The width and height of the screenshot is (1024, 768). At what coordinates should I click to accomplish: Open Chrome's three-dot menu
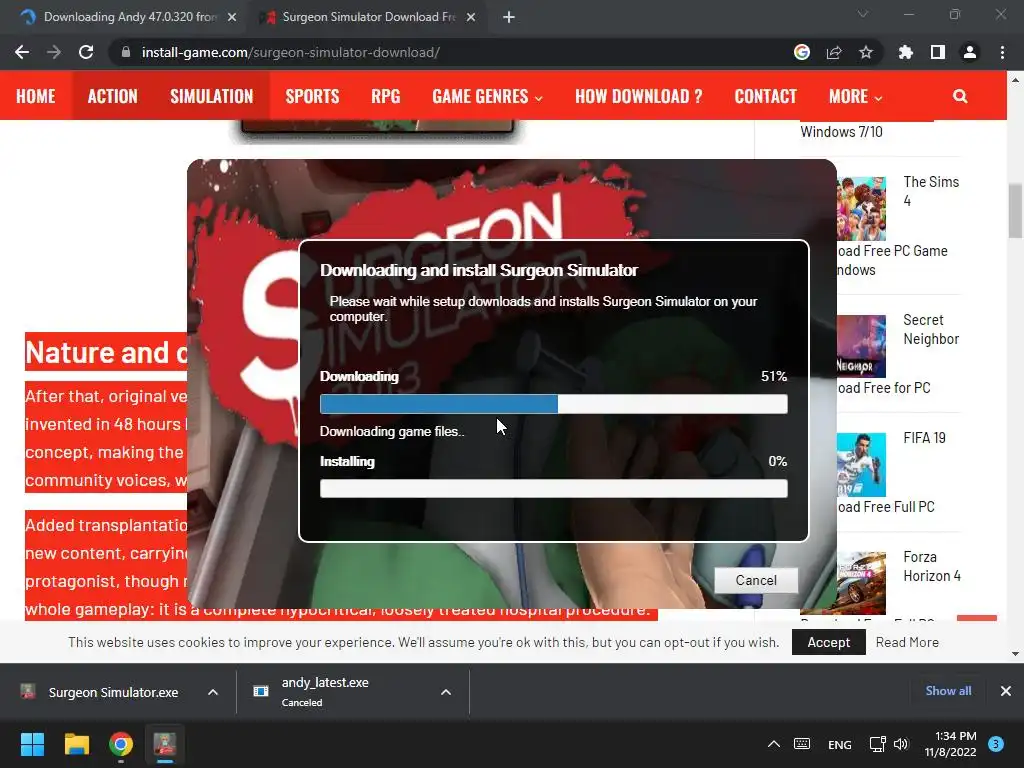pos(1002,52)
